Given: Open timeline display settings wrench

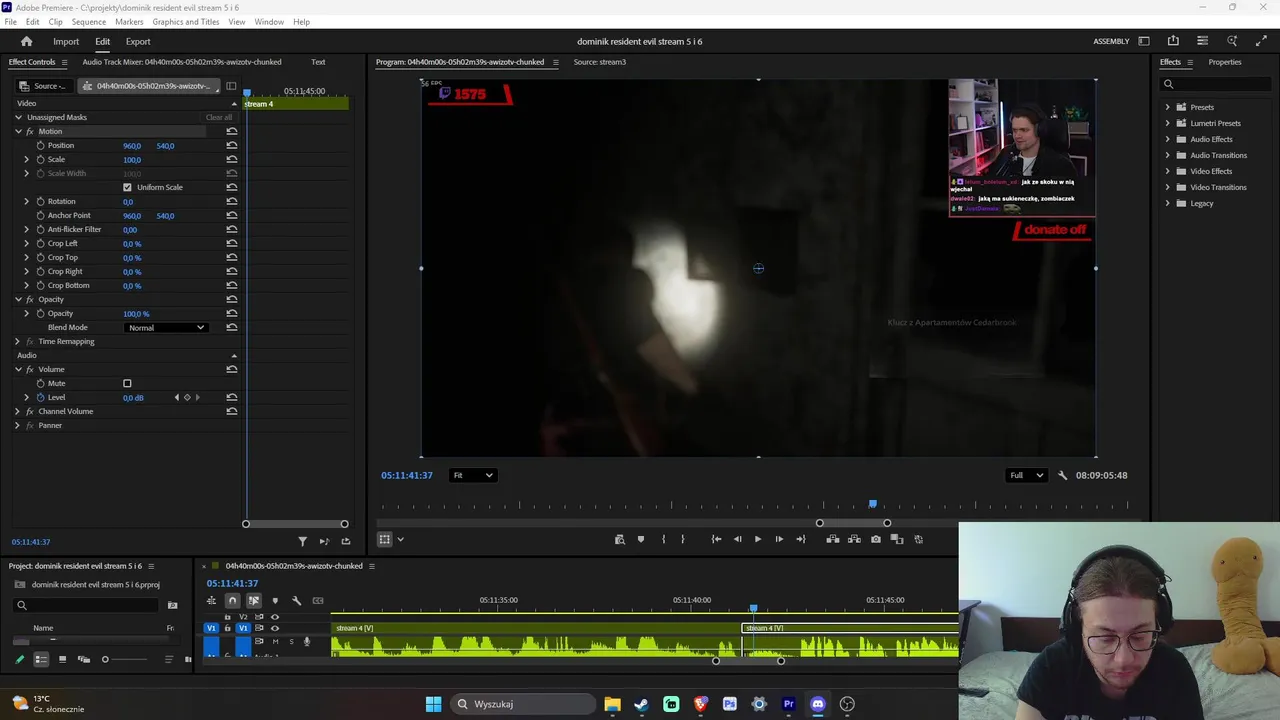Looking at the screenshot, I should [296, 600].
